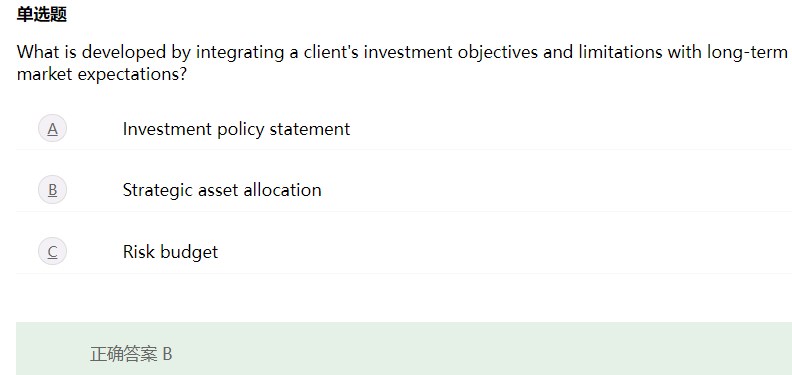Viewport: 792px width, 375px height.
Task: Click the word 'Investment' in option A
Action: click(x=167, y=129)
